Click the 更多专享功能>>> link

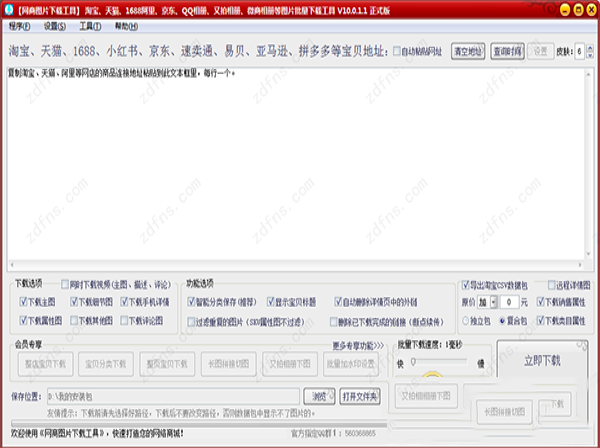358,346
